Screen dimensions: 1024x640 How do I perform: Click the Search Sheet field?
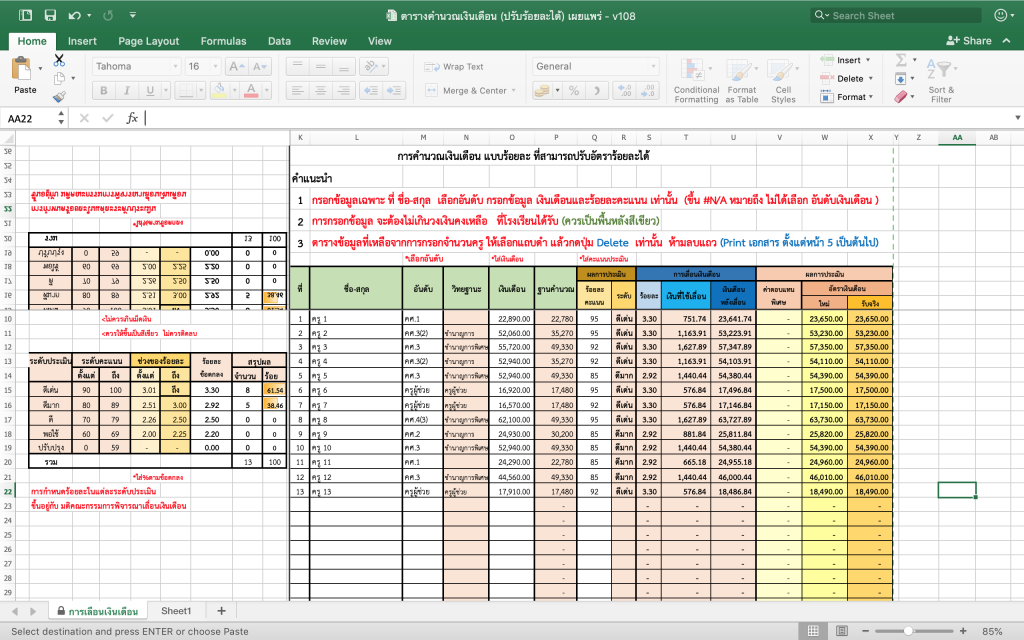(896, 16)
